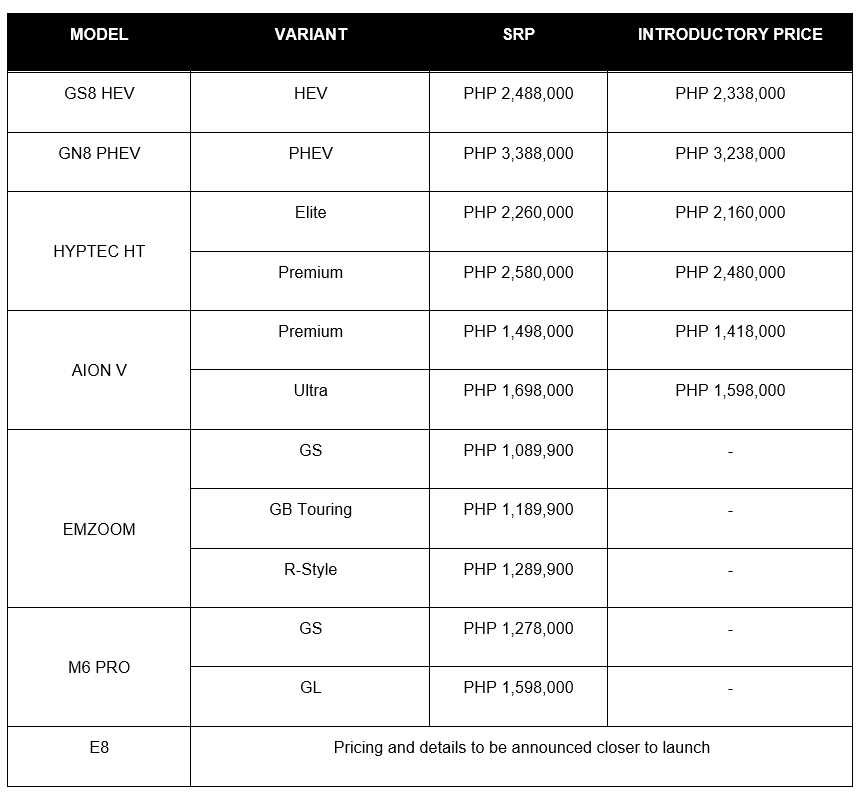Click the HYPTEC HT model cell
862x793 pixels.
click(x=99, y=252)
